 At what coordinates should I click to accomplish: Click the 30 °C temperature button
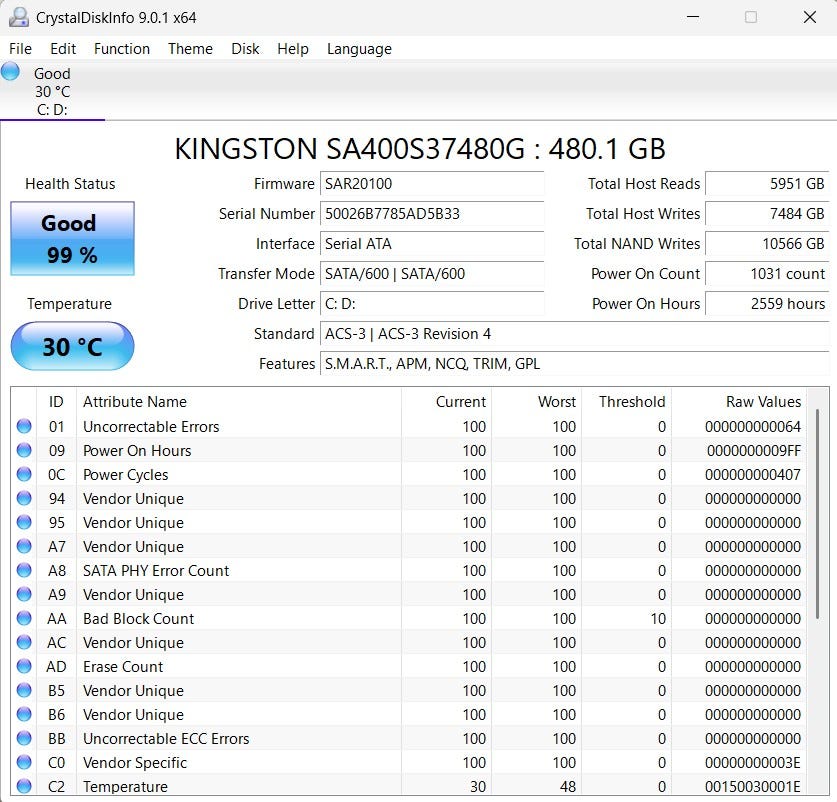pos(73,346)
